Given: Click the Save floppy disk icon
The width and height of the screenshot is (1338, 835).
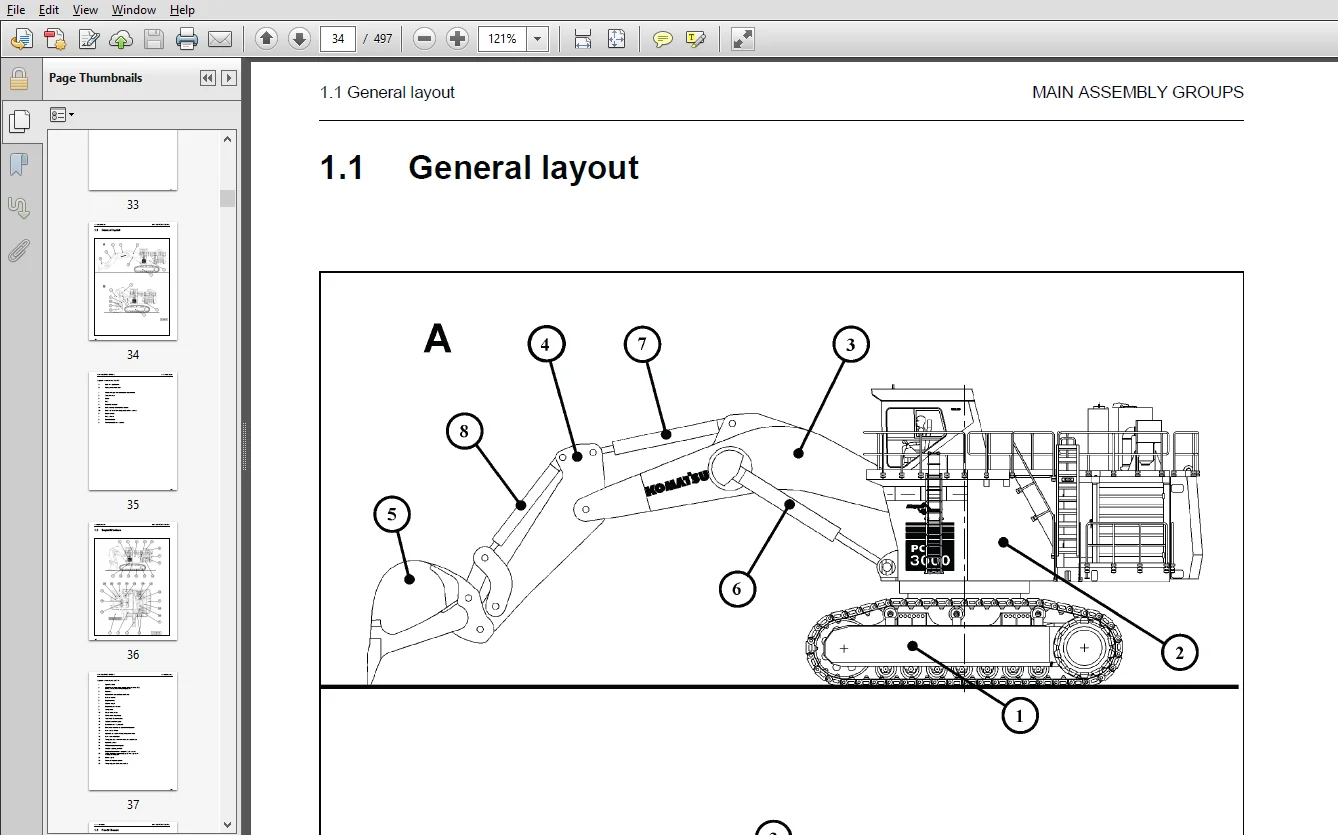Looking at the screenshot, I should click(153, 39).
